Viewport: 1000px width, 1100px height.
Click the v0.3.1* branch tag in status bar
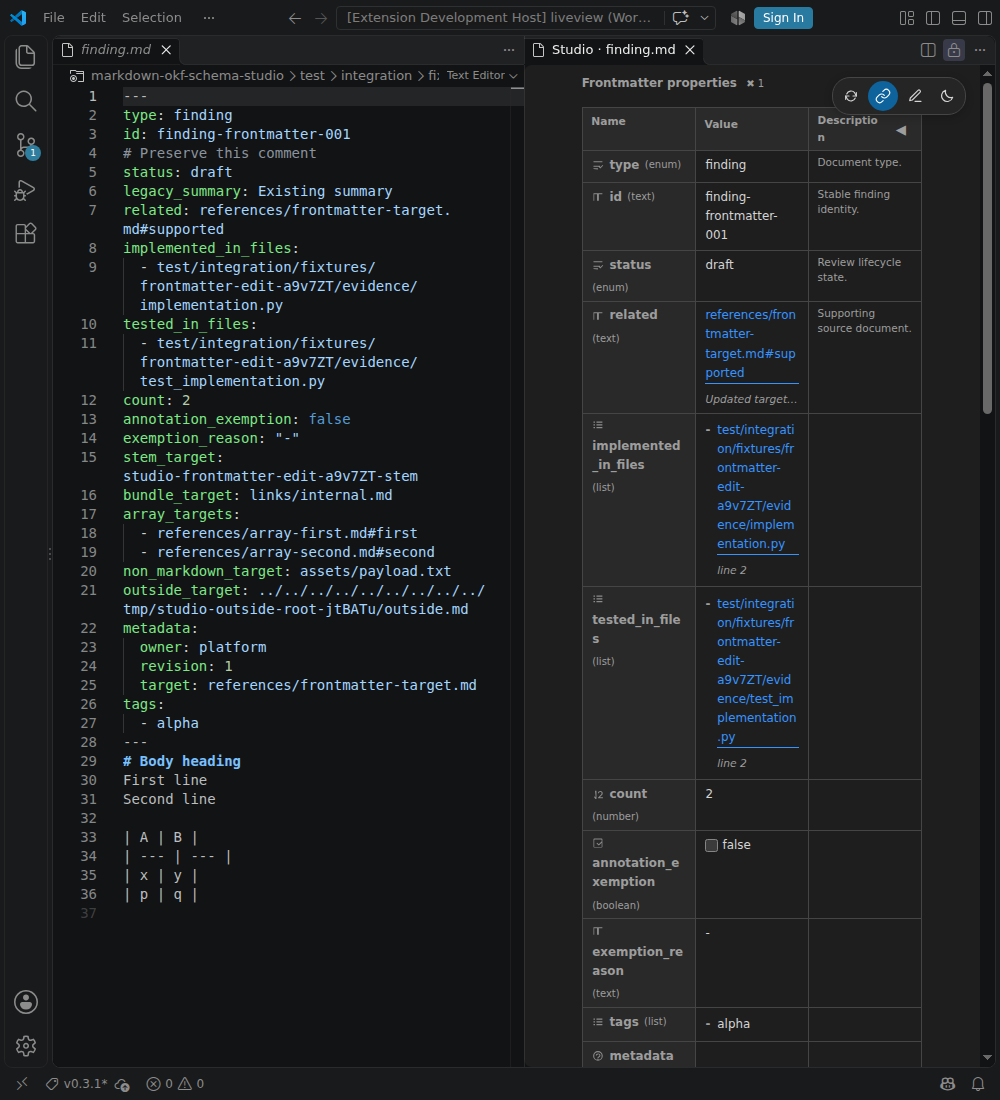76,1084
